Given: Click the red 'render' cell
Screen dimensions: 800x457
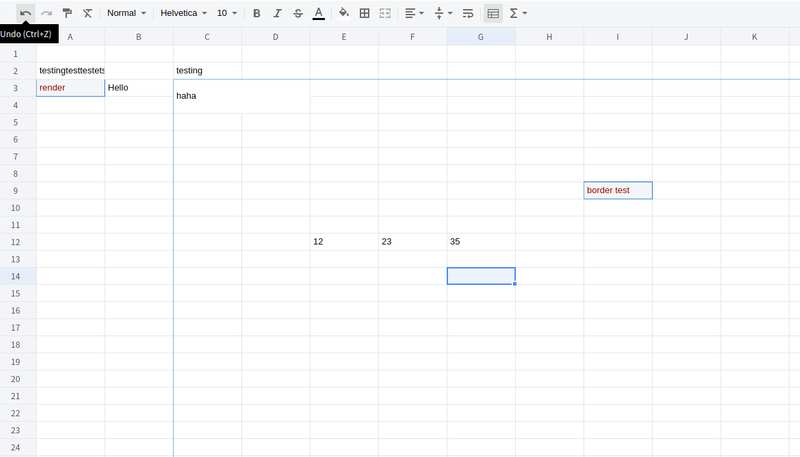Looking at the screenshot, I should 70,88.
